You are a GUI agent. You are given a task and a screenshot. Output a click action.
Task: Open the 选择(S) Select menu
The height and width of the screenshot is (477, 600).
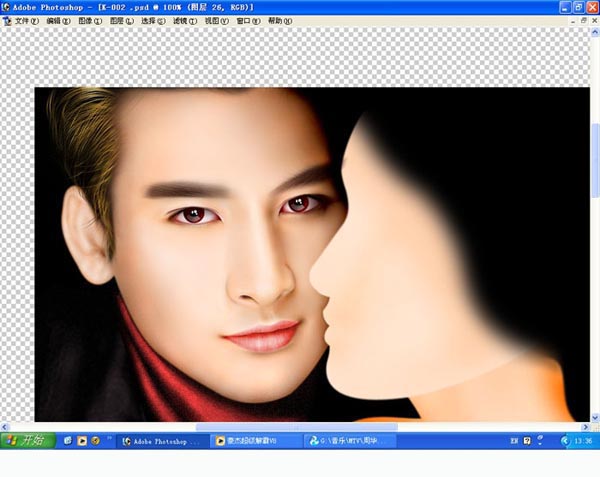(x=153, y=21)
